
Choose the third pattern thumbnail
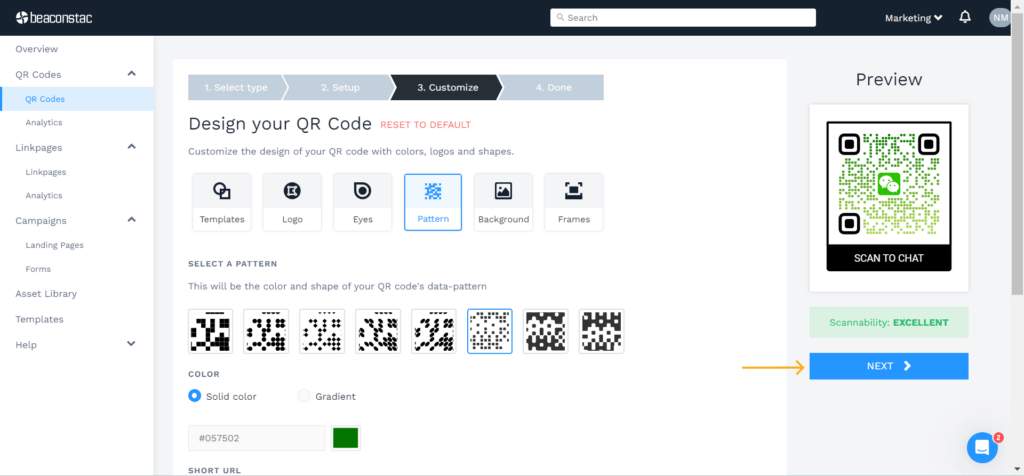(x=322, y=331)
